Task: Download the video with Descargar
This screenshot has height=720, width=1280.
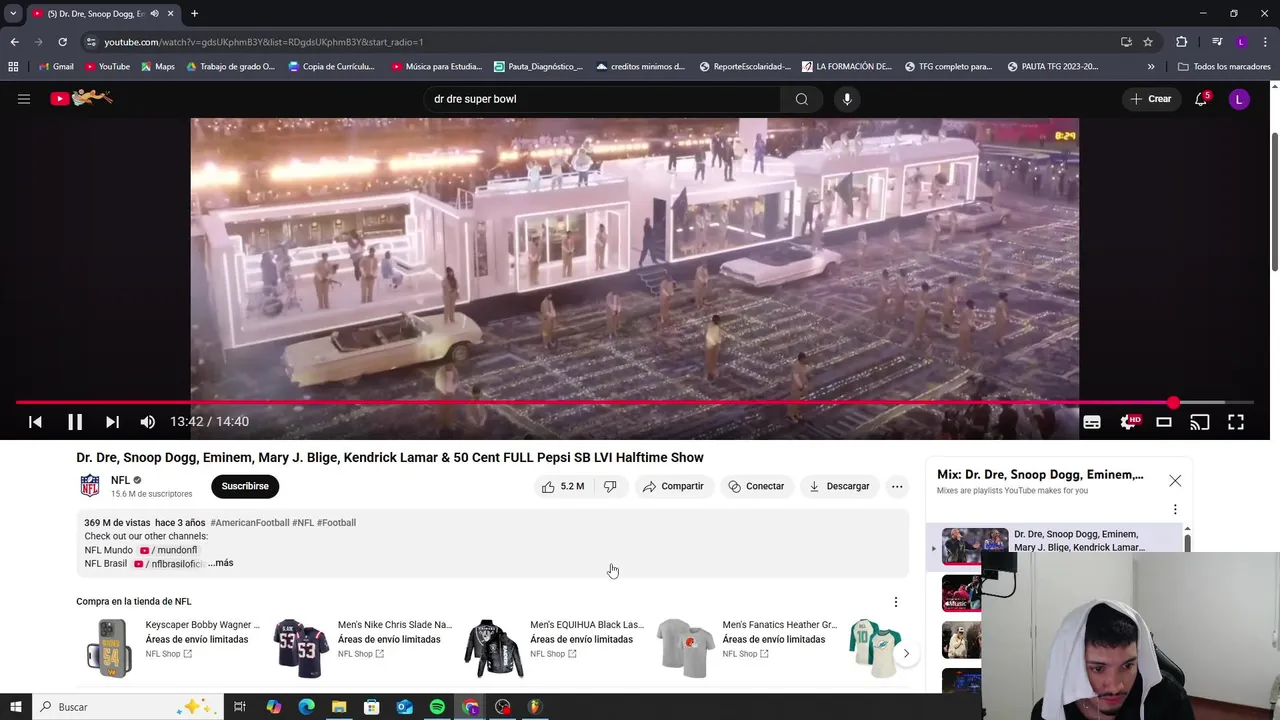Action: [x=839, y=486]
